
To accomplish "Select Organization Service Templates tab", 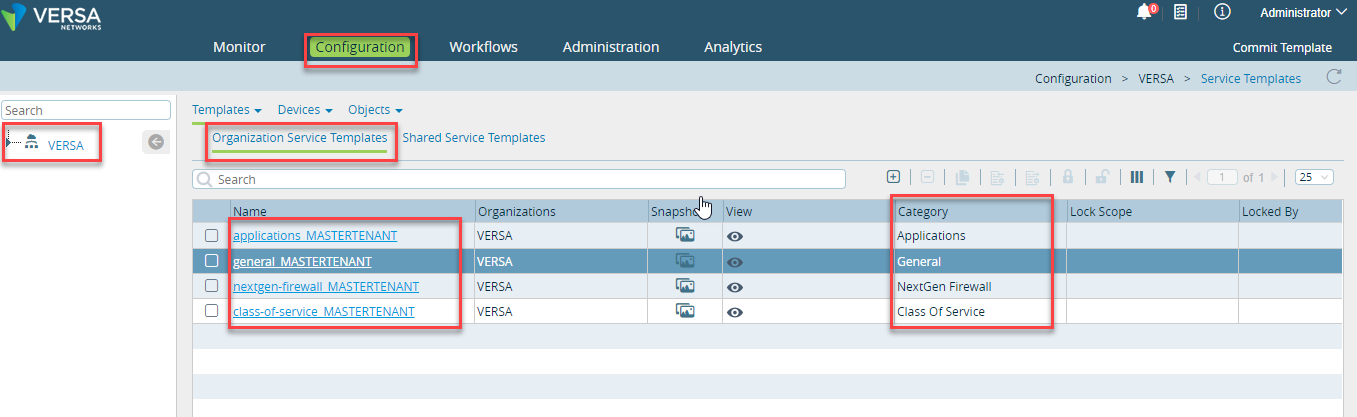I will [300, 138].
